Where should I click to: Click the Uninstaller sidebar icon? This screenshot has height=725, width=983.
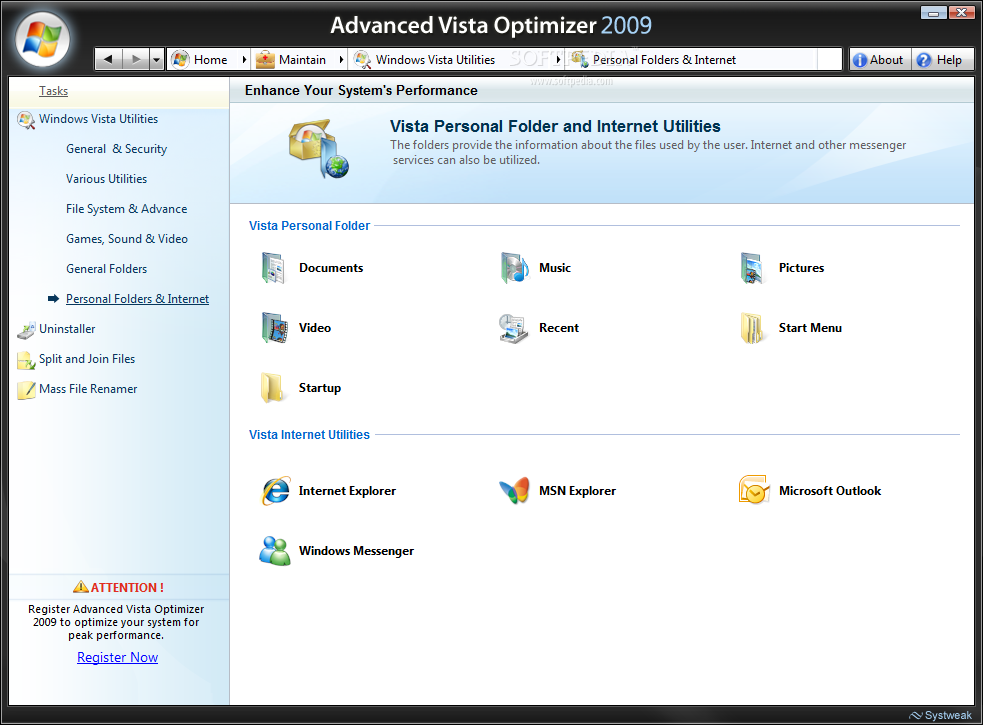[x=26, y=330]
